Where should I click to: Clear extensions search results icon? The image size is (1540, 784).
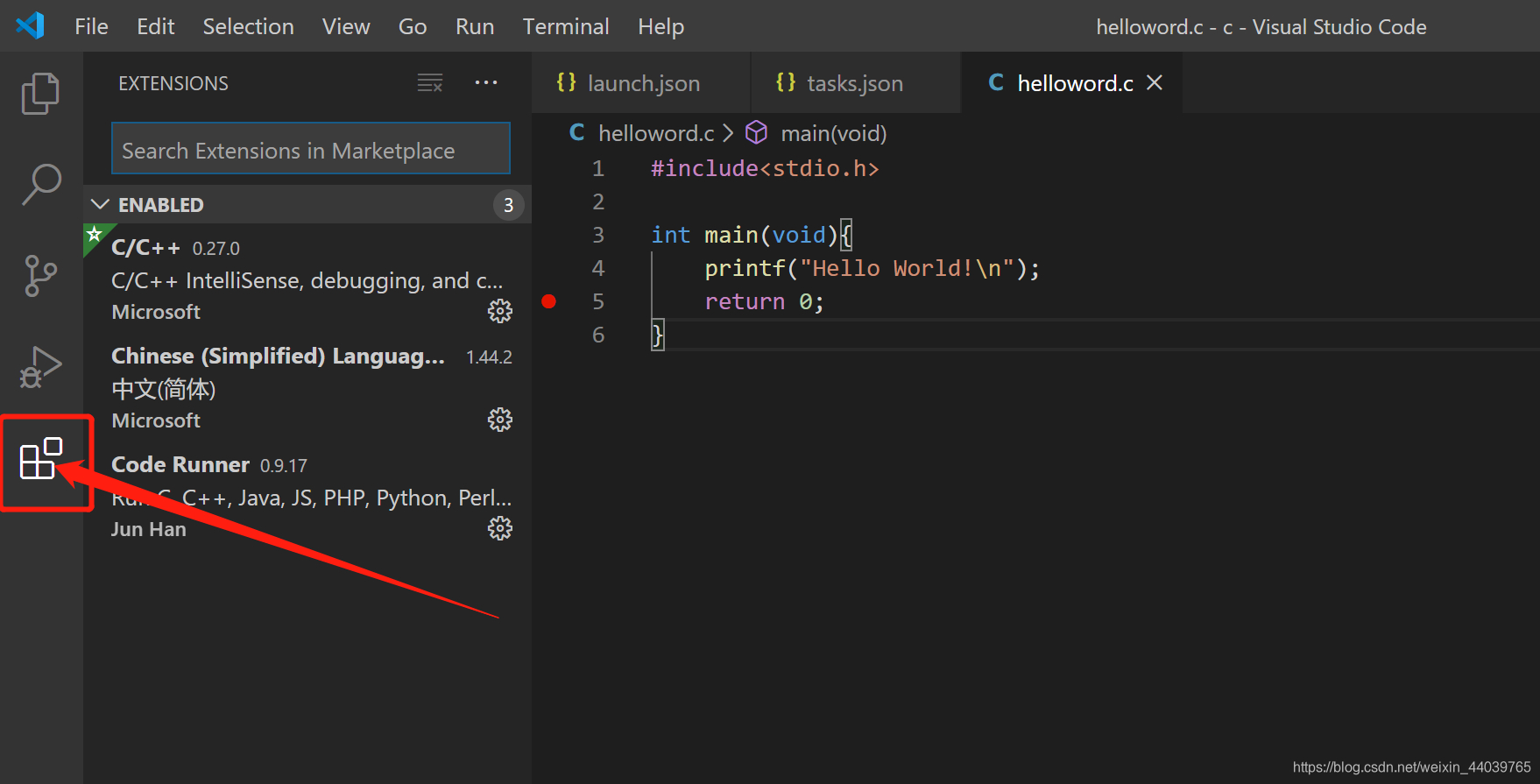[x=429, y=83]
